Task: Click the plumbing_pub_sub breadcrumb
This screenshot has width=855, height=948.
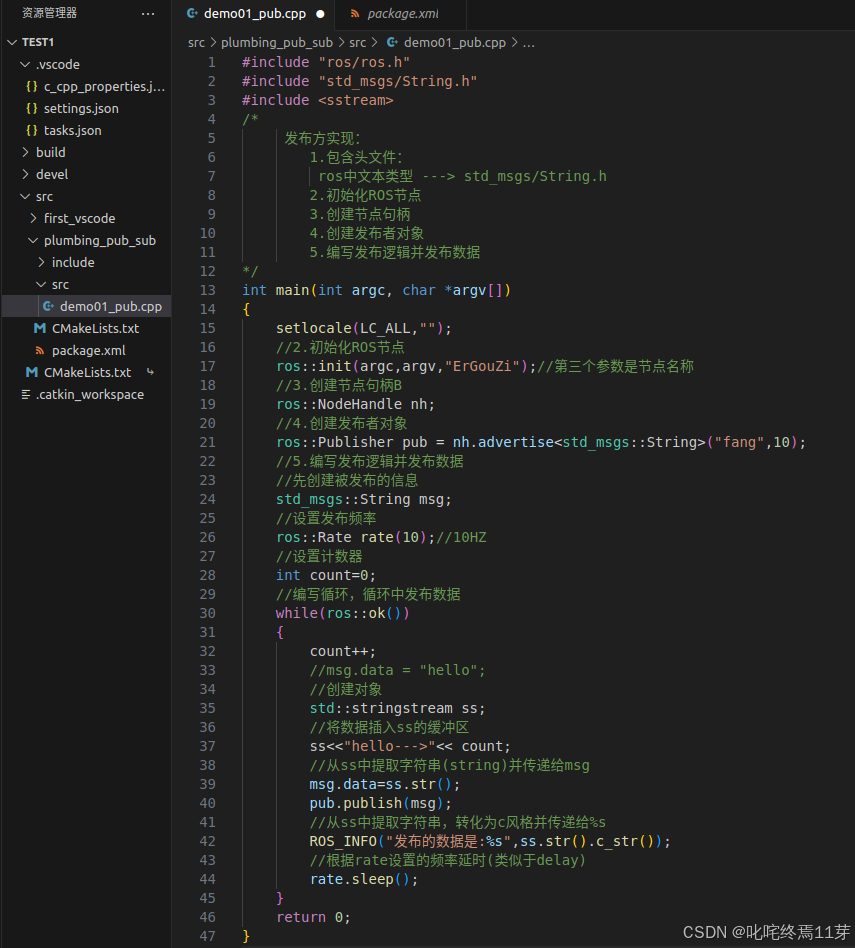Action: (277, 43)
